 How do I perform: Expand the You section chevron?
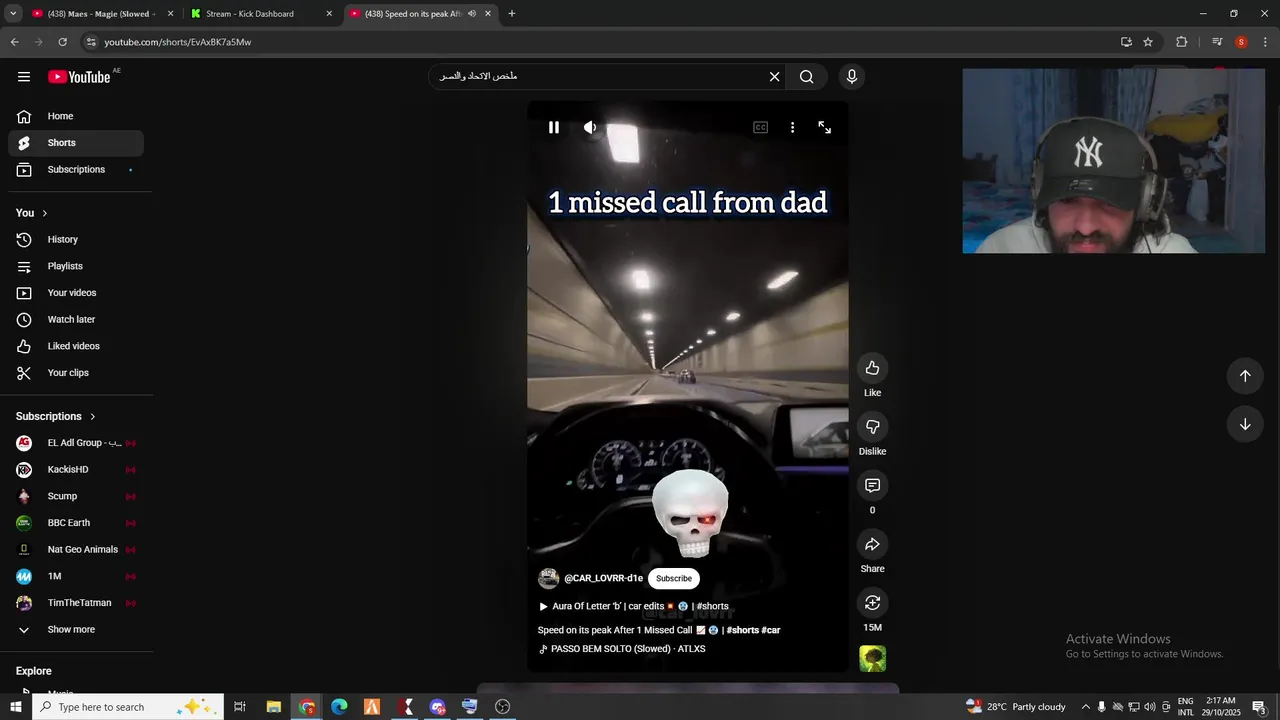[x=44, y=213]
